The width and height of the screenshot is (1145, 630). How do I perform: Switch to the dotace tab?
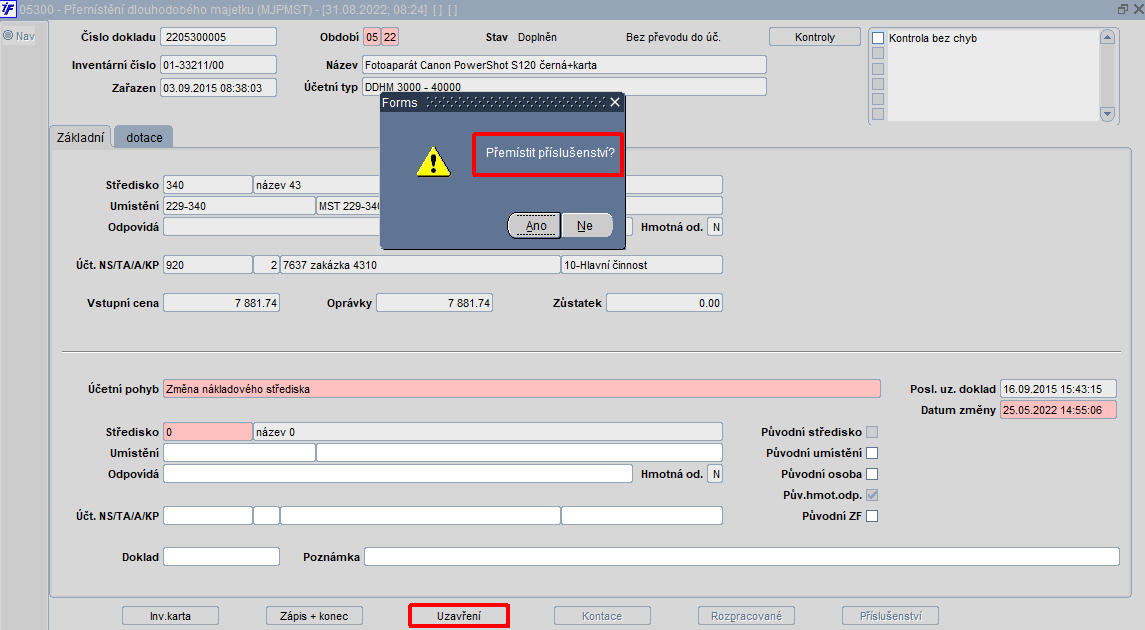144,137
